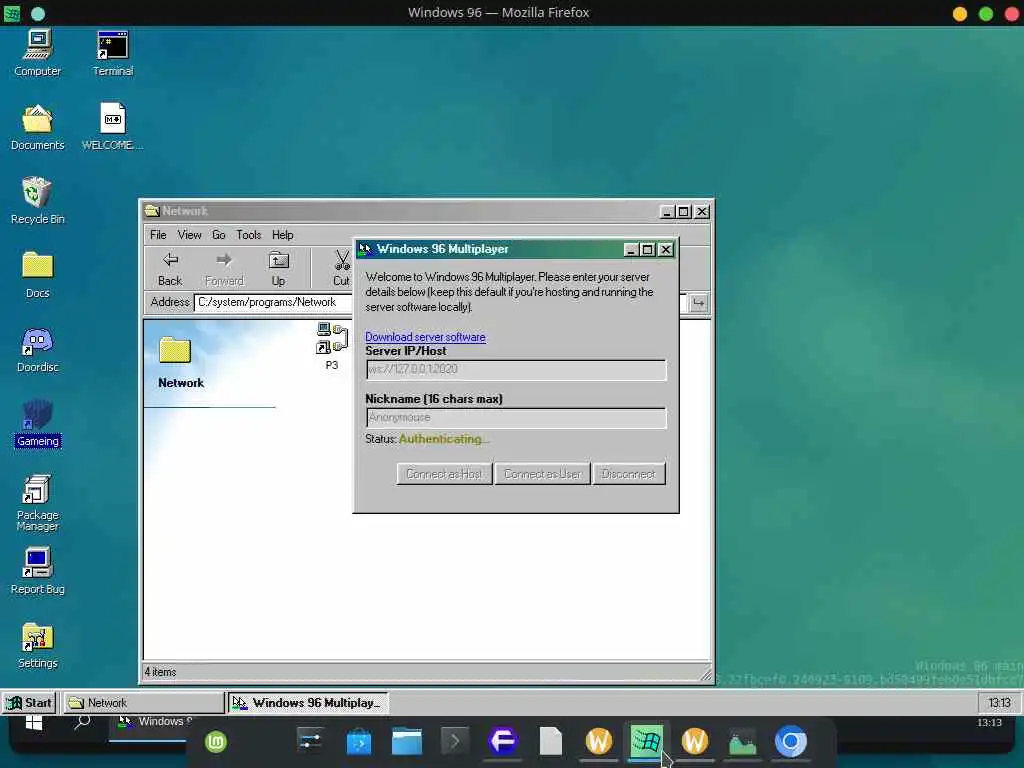Launch the Doordisc desktop icon

pyautogui.click(x=37, y=349)
